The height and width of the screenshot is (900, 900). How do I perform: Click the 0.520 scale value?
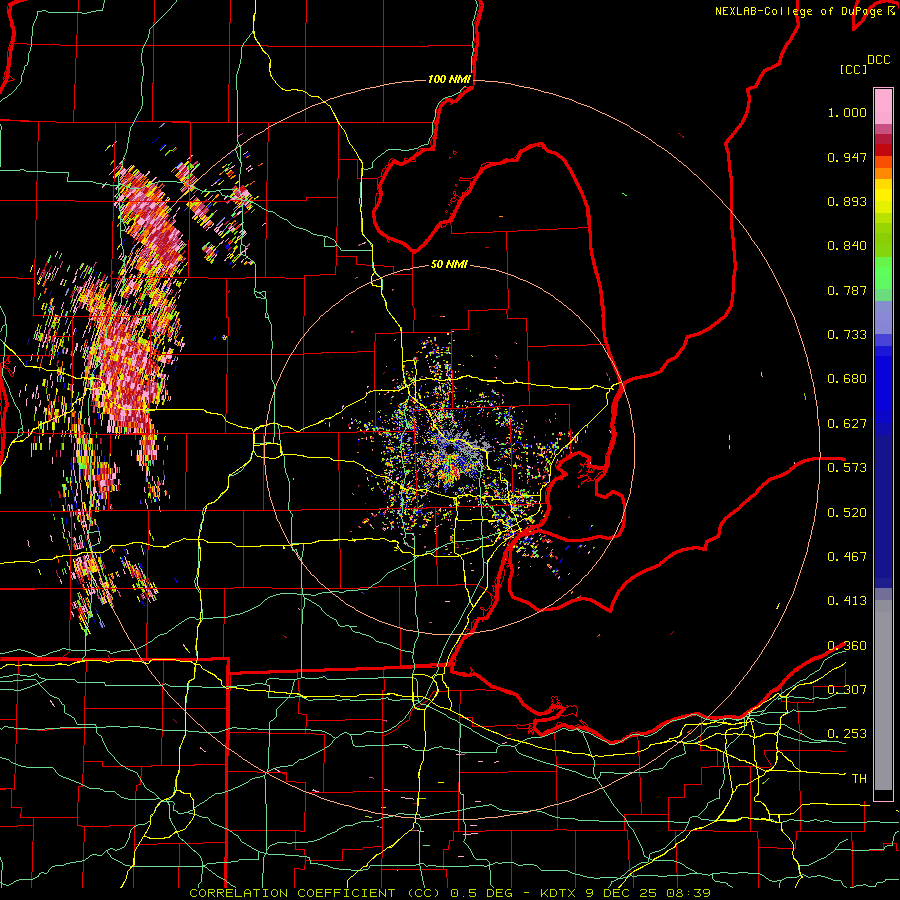pos(847,513)
